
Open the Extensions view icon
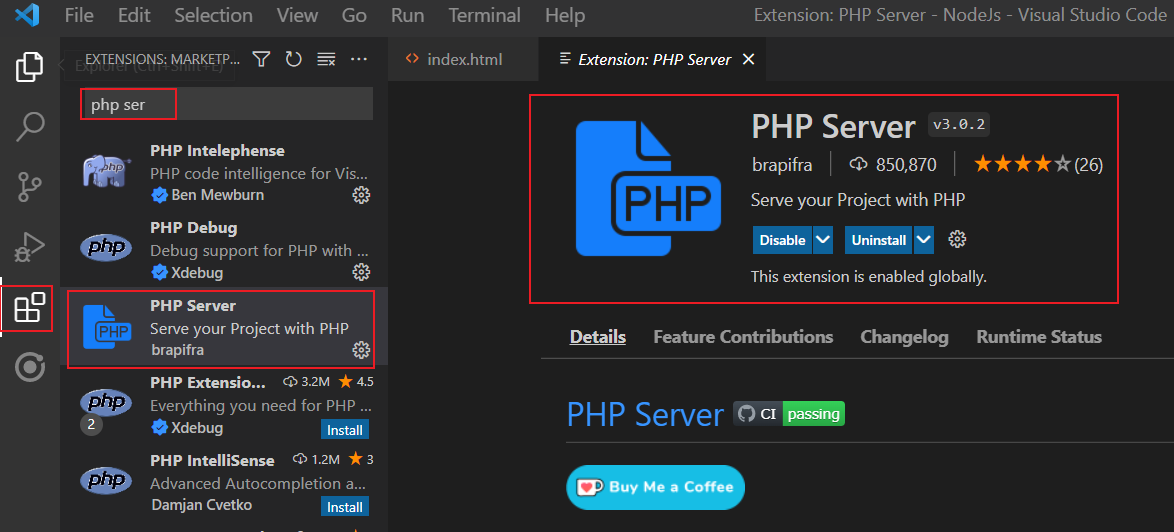click(x=30, y=308)
